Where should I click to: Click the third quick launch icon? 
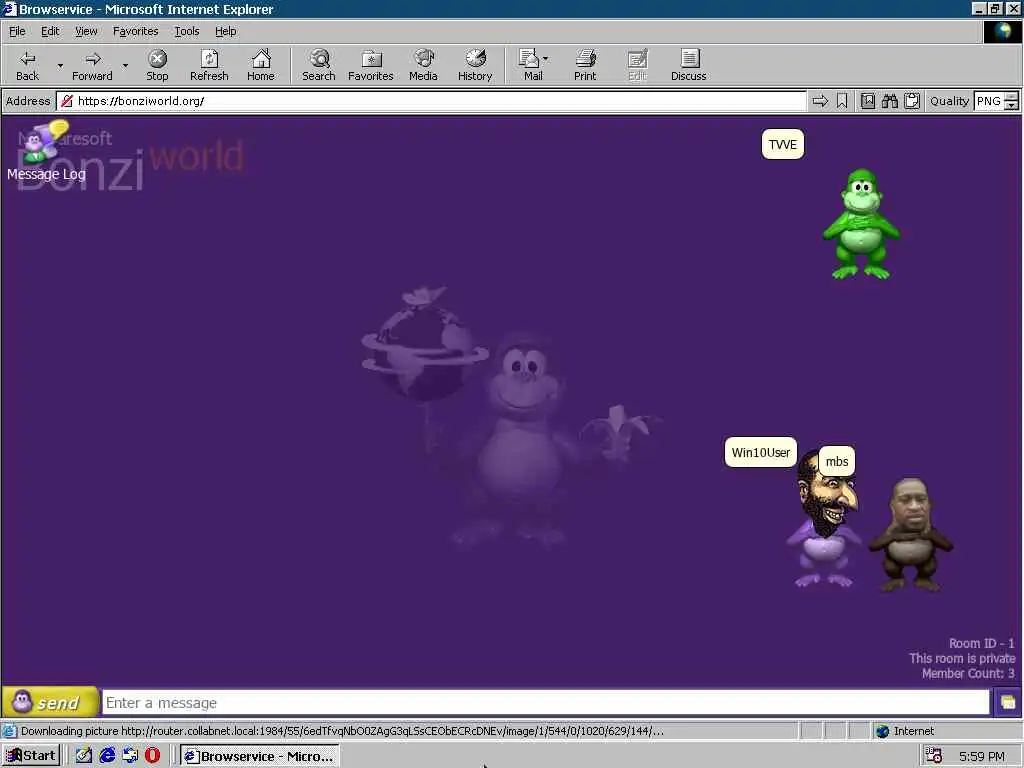tap(130, 756)
